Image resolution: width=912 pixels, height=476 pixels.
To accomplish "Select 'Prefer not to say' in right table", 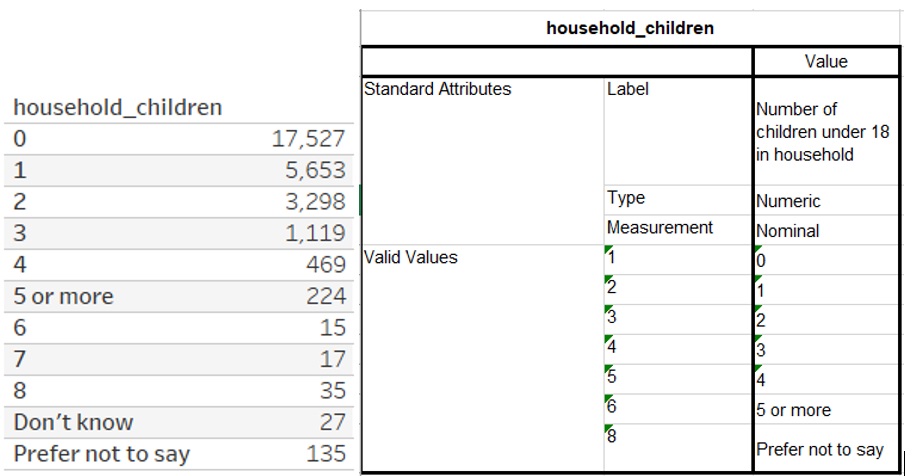I will [x=820, y=450].
